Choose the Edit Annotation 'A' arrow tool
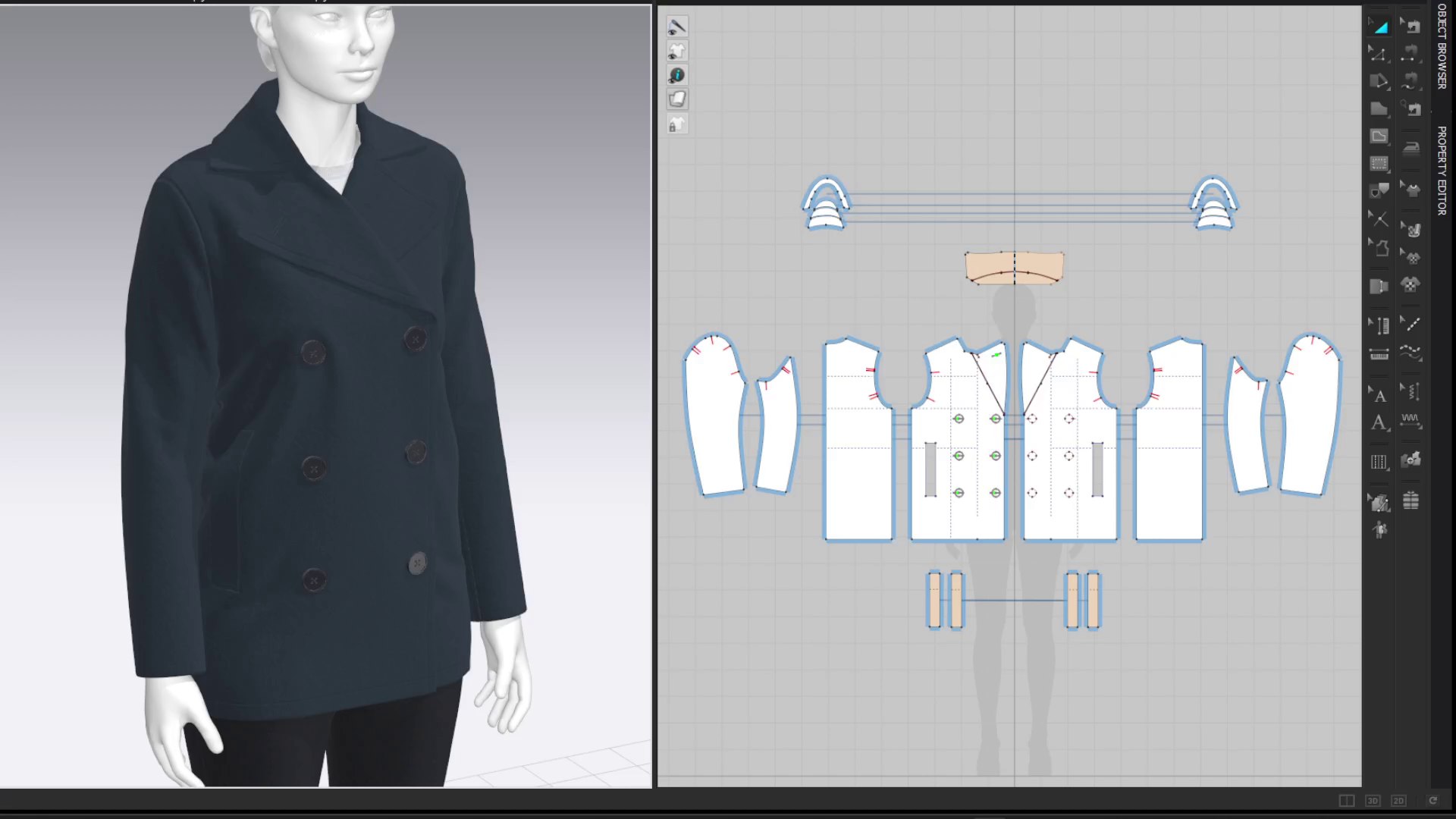 coord(1379,394)
